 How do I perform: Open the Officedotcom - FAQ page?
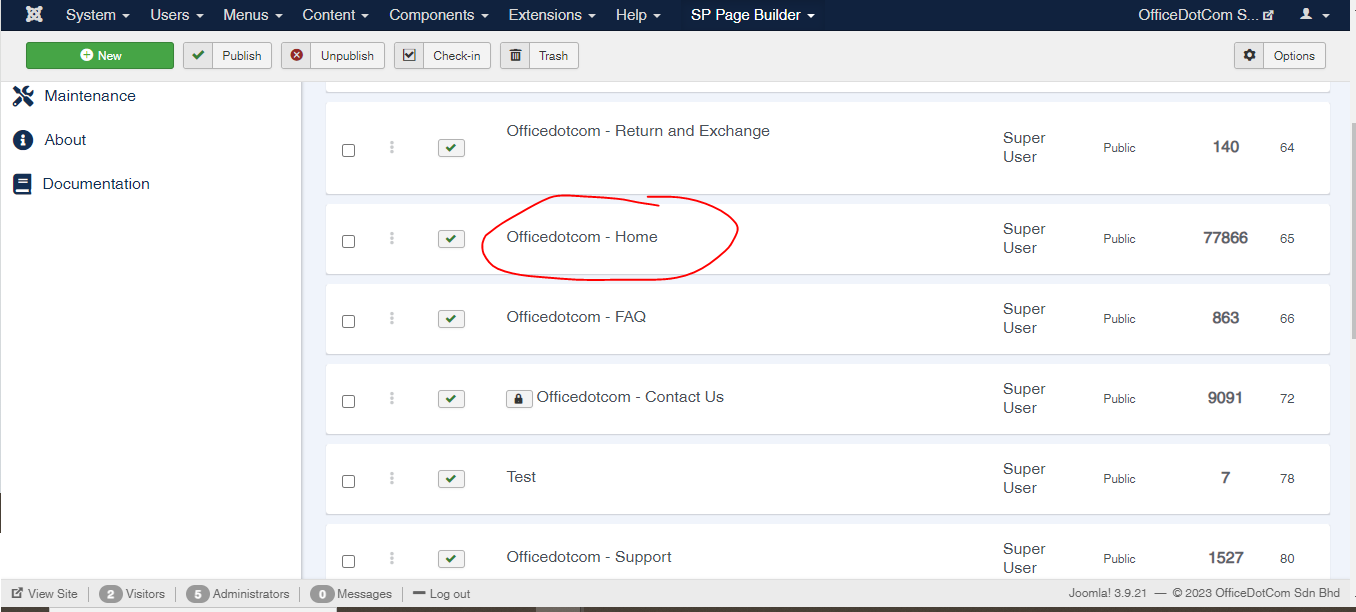pyautogui.click(x=576, y=317)
